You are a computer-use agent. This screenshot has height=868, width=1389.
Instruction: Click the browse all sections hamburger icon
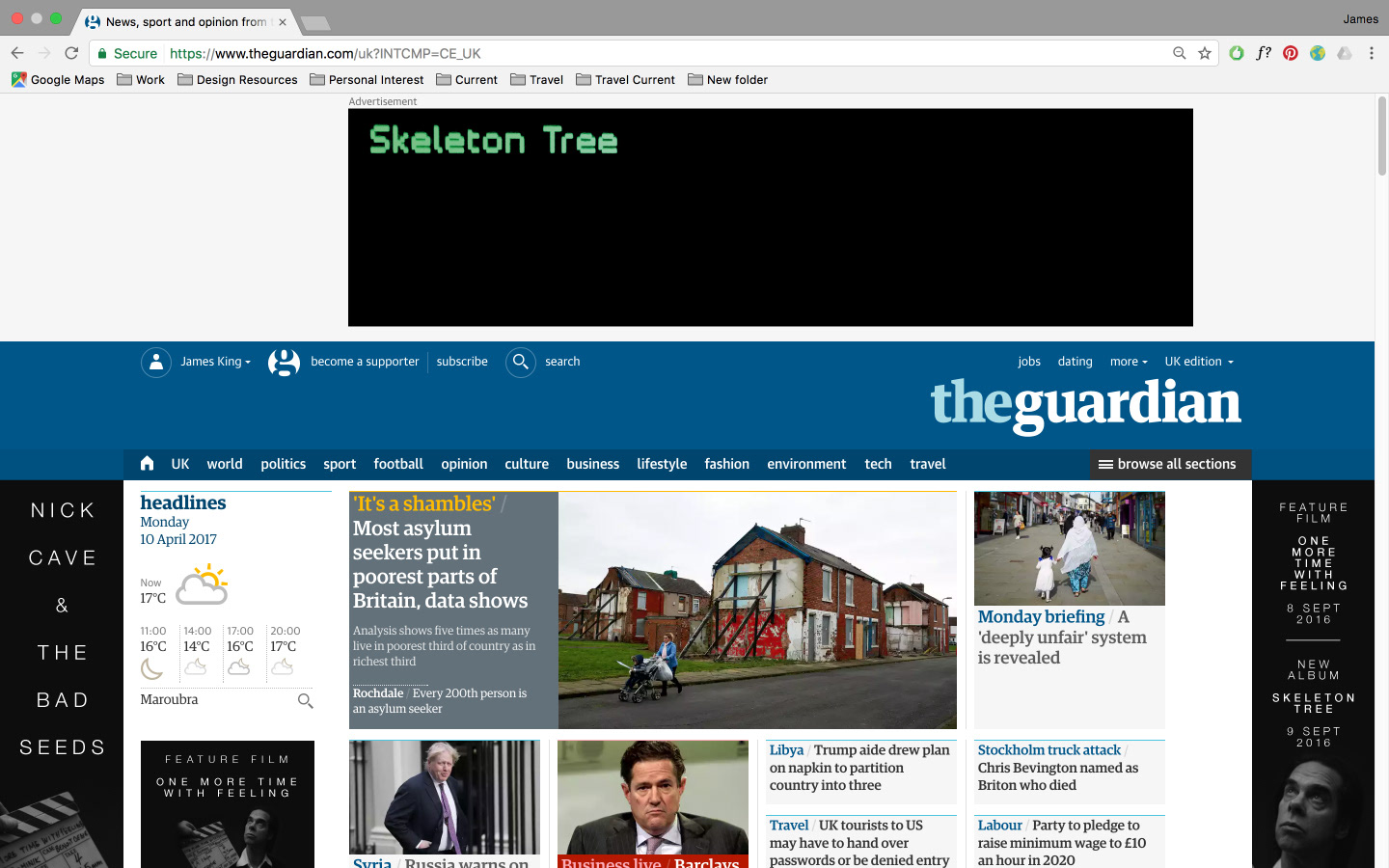click(x=1105, y=464)
